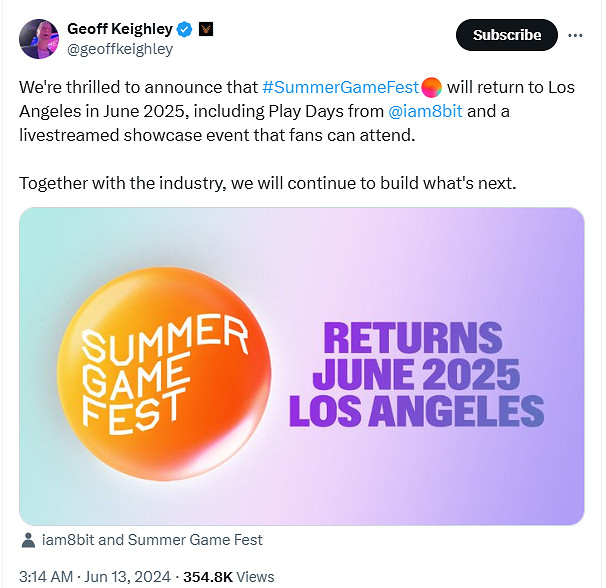Open the "iam8bit and Summer Game Fest" tagged link
This screenshot has height=588, width=606.
pyautogui.click(x=152, y=540)
